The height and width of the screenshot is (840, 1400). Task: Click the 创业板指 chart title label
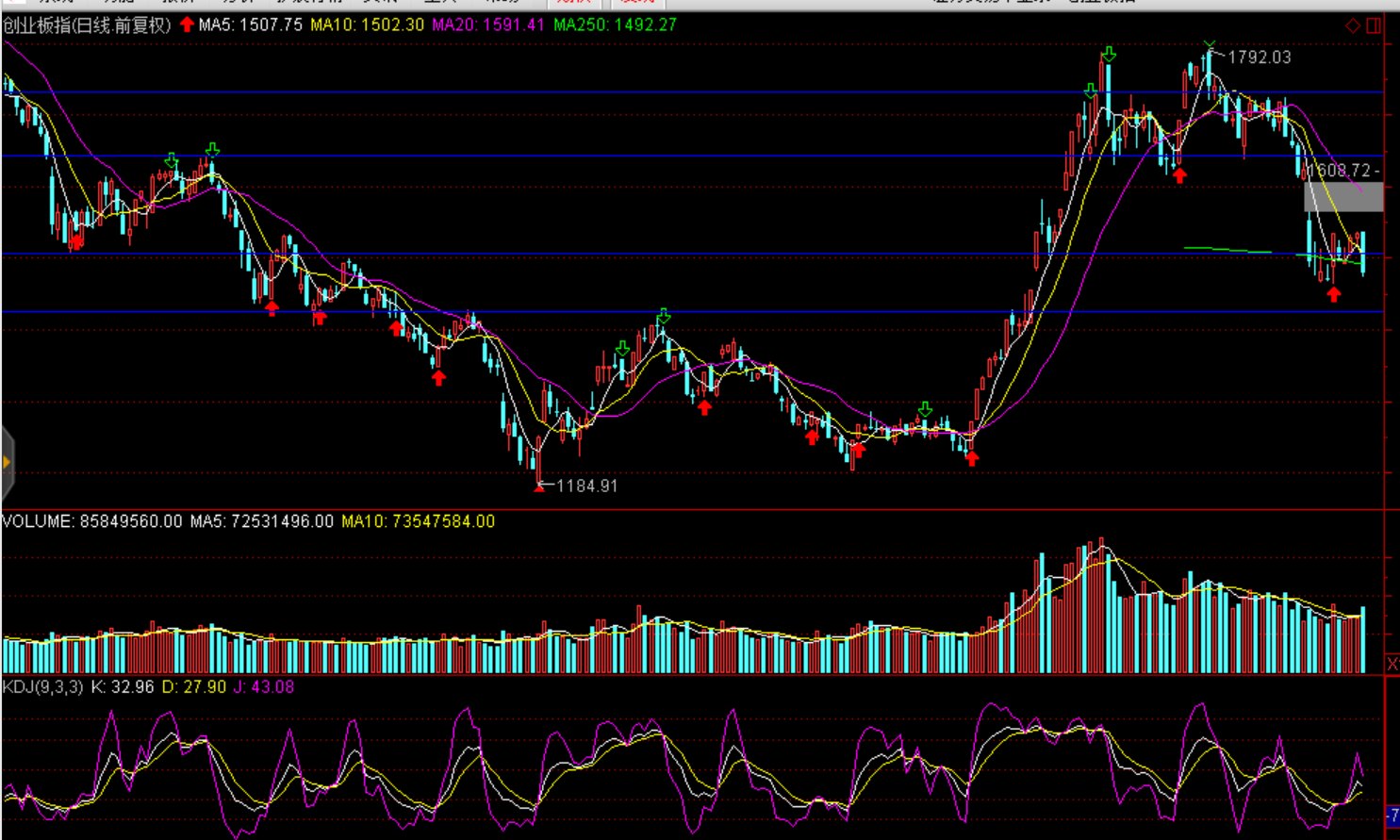87,25
